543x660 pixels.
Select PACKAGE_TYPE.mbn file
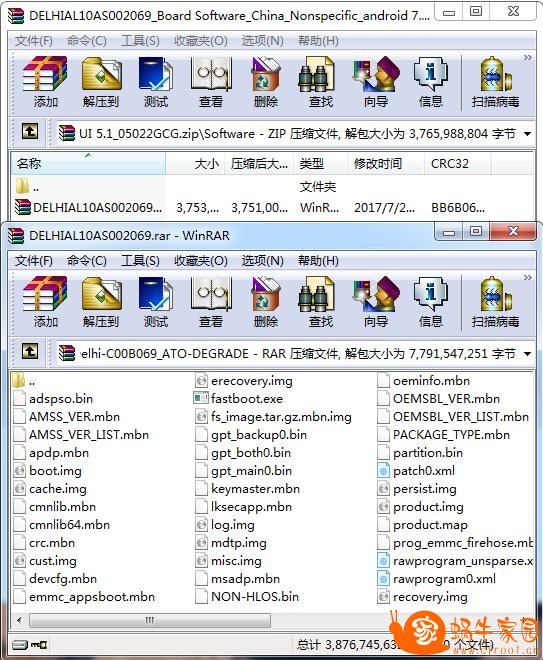(444, 434)
